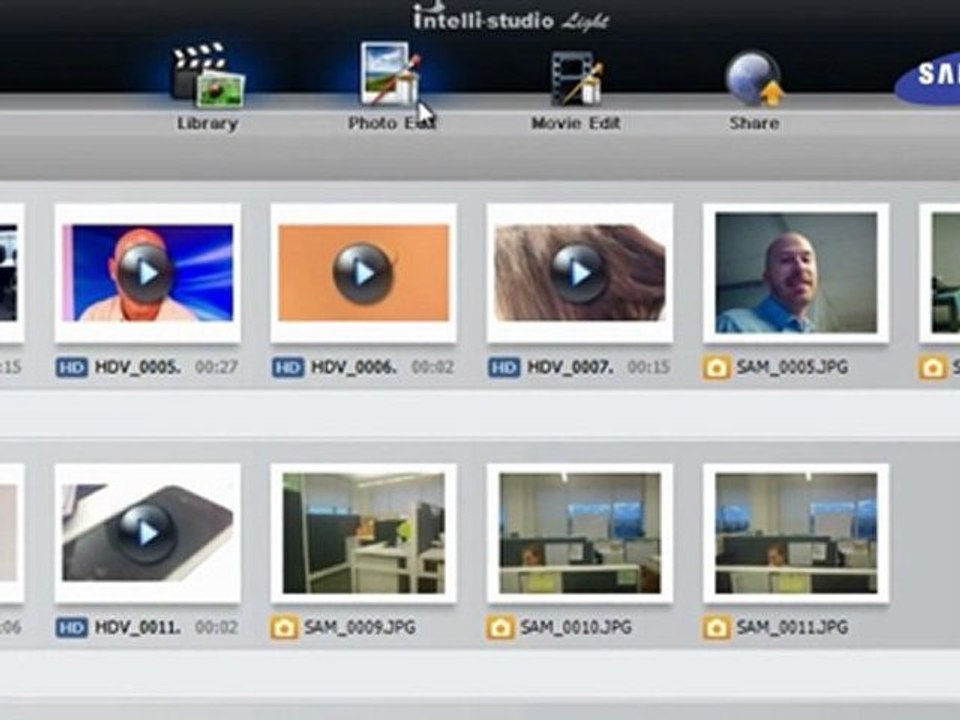Click the SAM_0010.JPG file name
The image size is (960, 720).
576,628
